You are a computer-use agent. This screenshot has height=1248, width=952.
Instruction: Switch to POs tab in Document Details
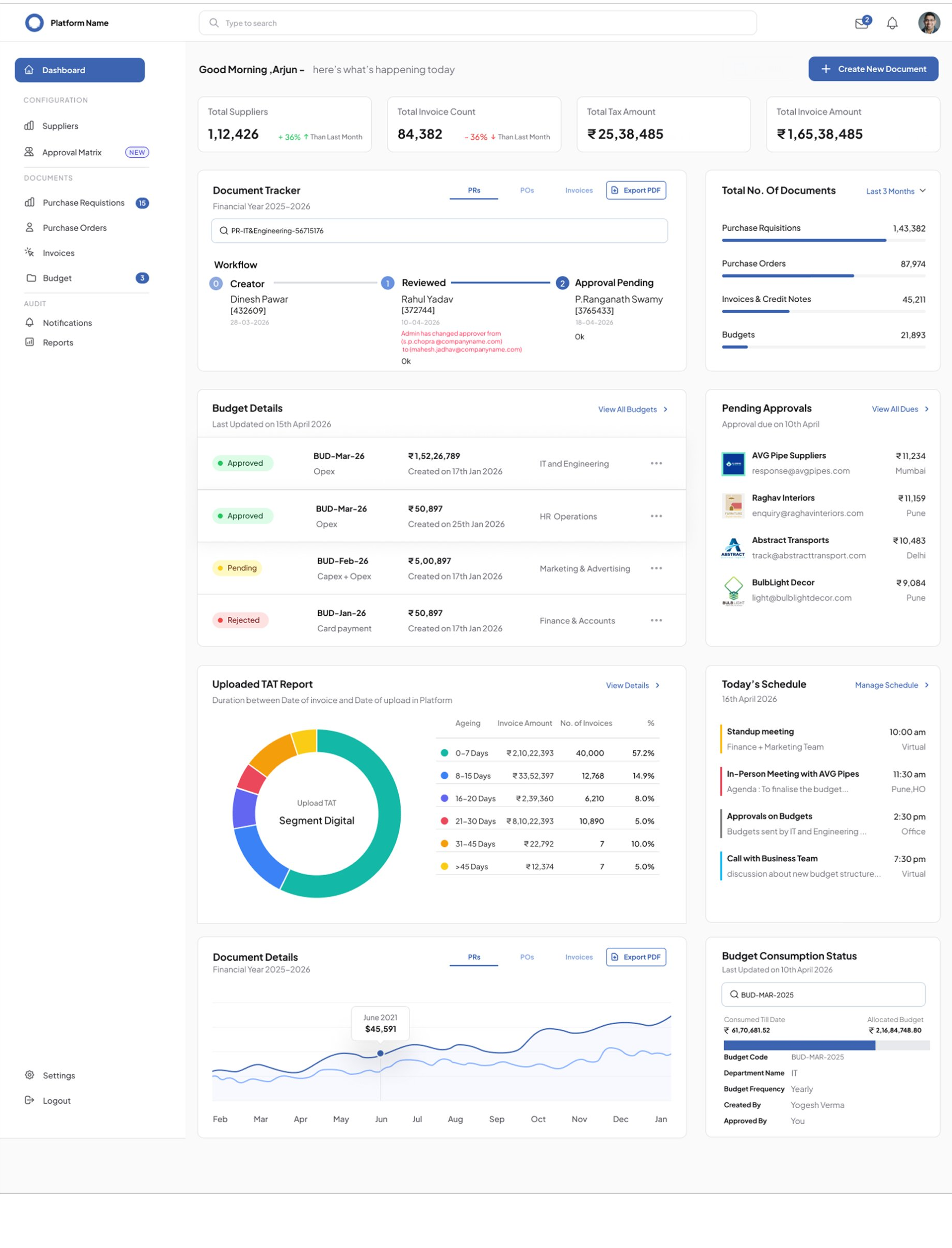click(527, 957)
